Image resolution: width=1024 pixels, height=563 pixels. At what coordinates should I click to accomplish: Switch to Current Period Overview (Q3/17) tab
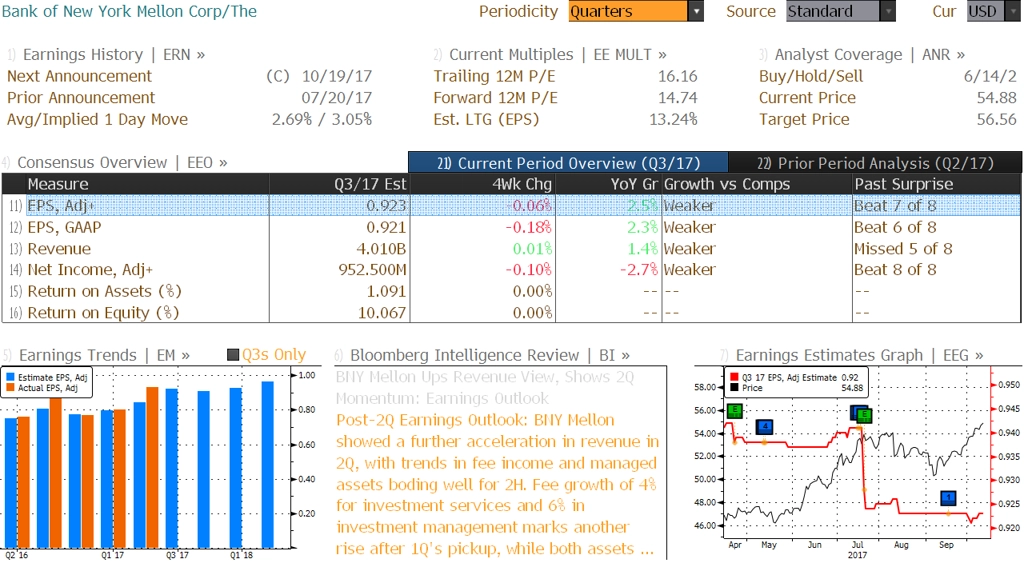coord(568,163)
